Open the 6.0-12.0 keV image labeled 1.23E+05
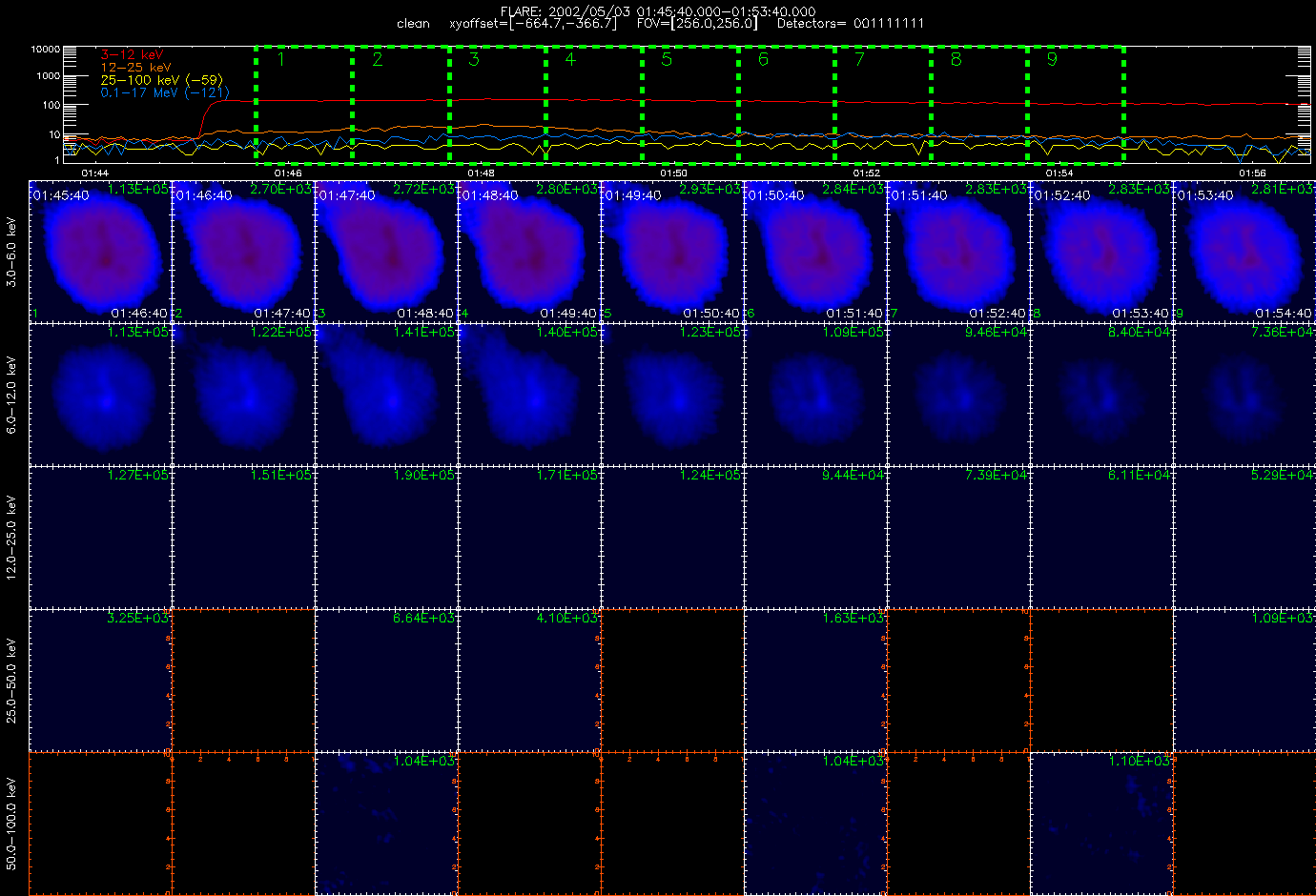This screenshot has height=896, width=1316. 672,395
